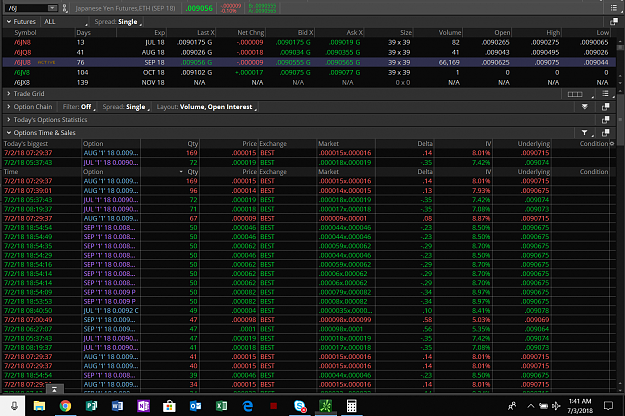Select the 7/2/18 06:27:07 trade row

[x=306, y=329]
